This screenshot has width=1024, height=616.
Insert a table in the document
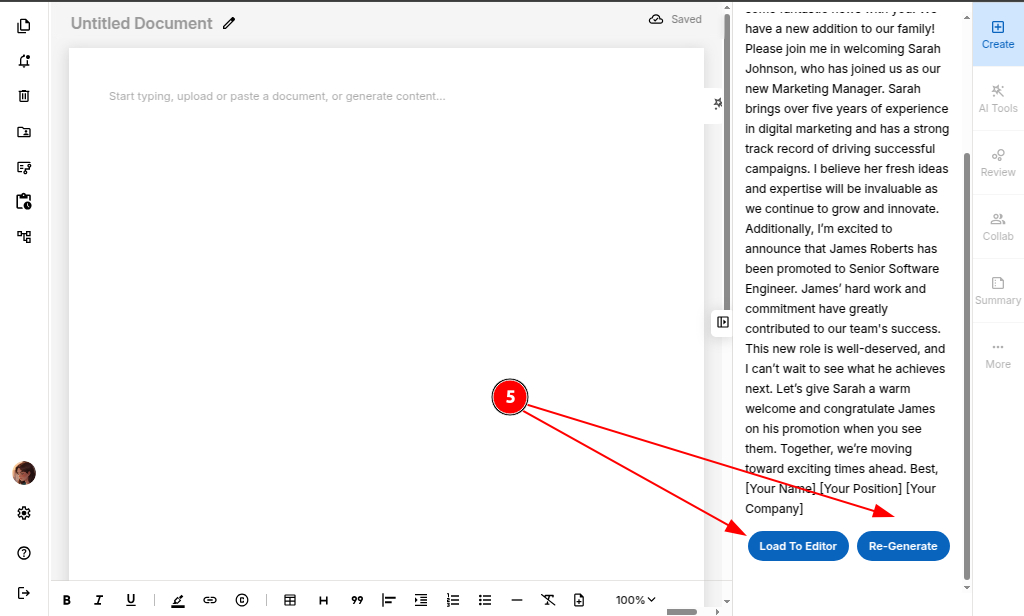click(x=290, y=600)
